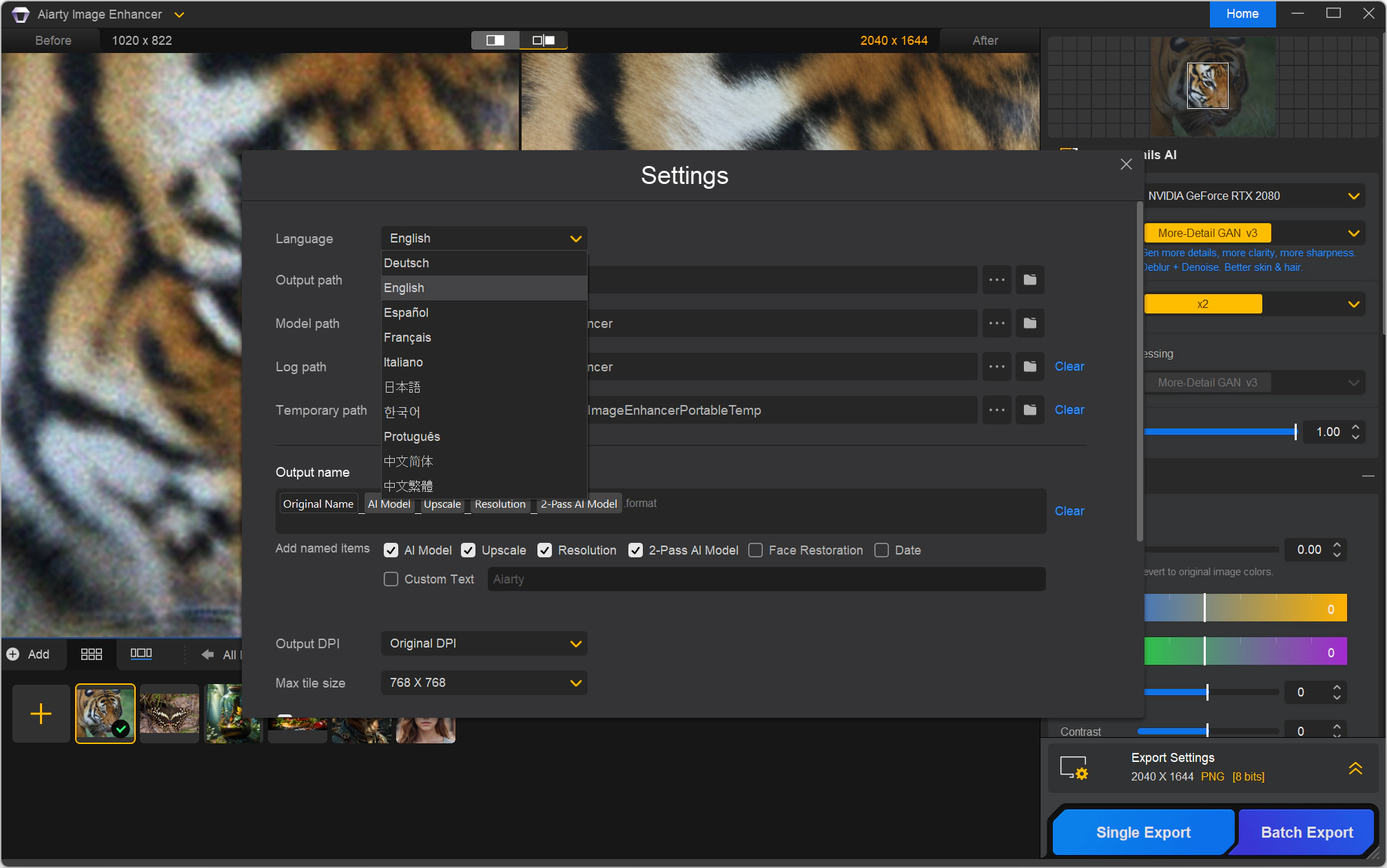Click the Batch Export button
The height and width of the screenshot is (868, 1387).
click(x=1306, y=832)
